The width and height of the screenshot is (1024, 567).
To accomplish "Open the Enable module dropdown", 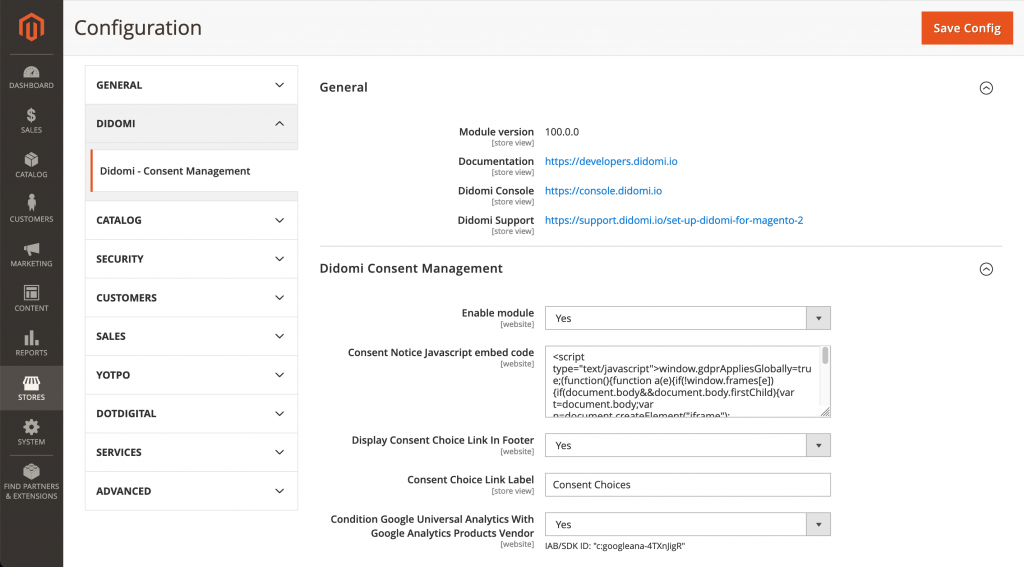I will click(688, 318).
